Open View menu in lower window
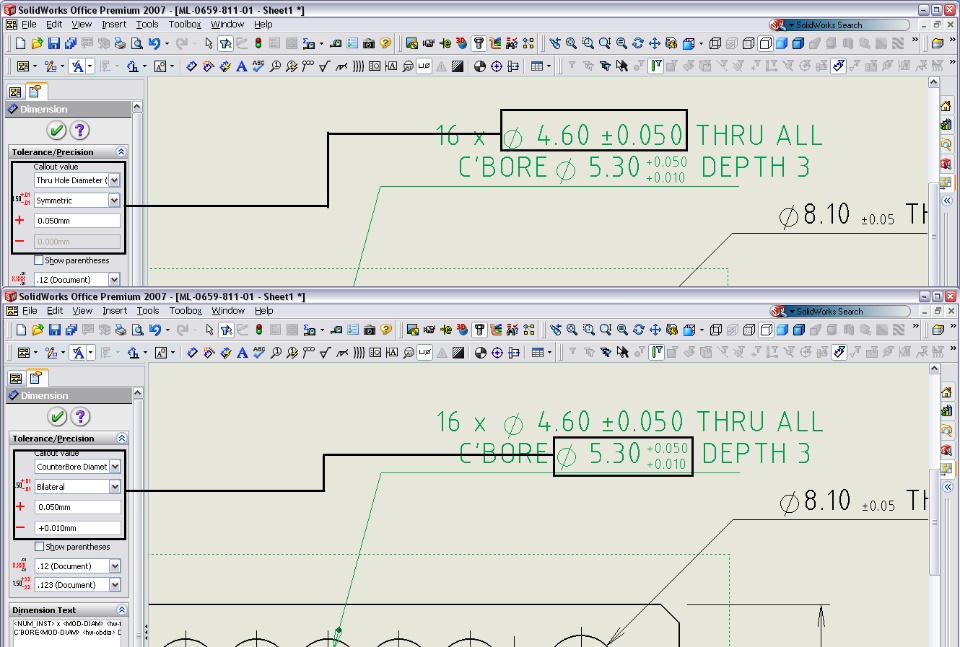 82,311
